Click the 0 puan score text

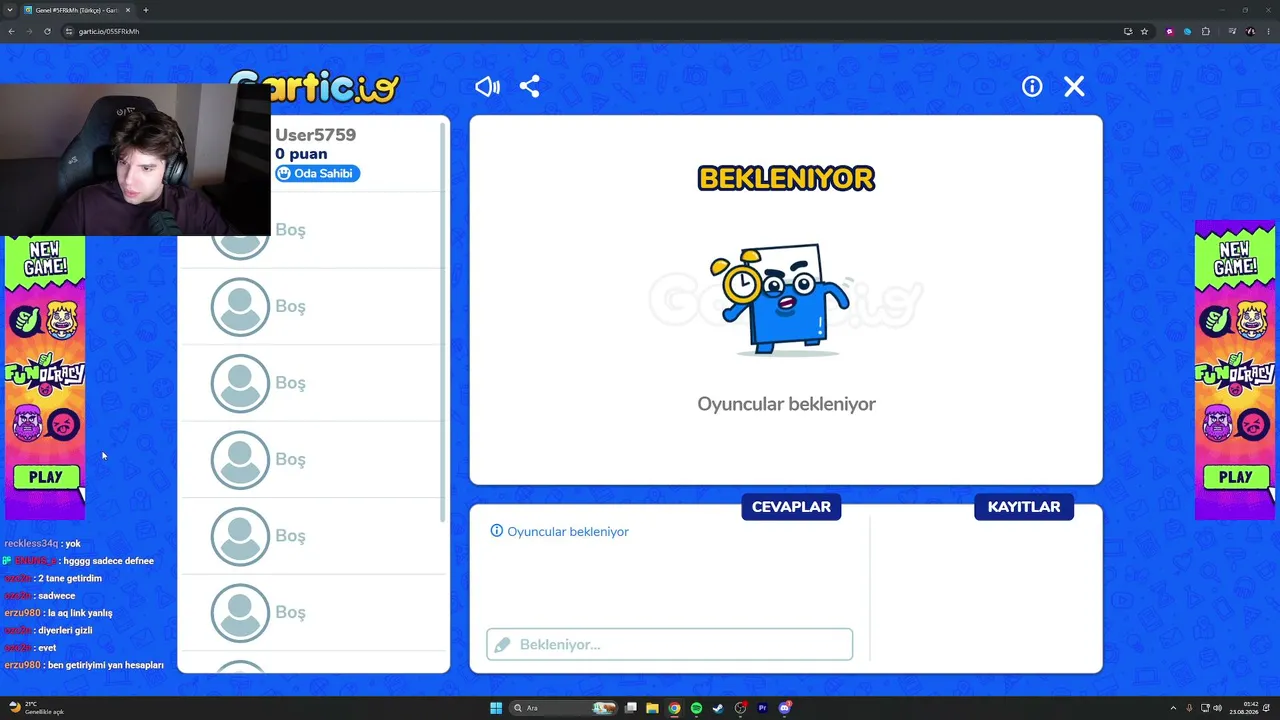point(301,154)
